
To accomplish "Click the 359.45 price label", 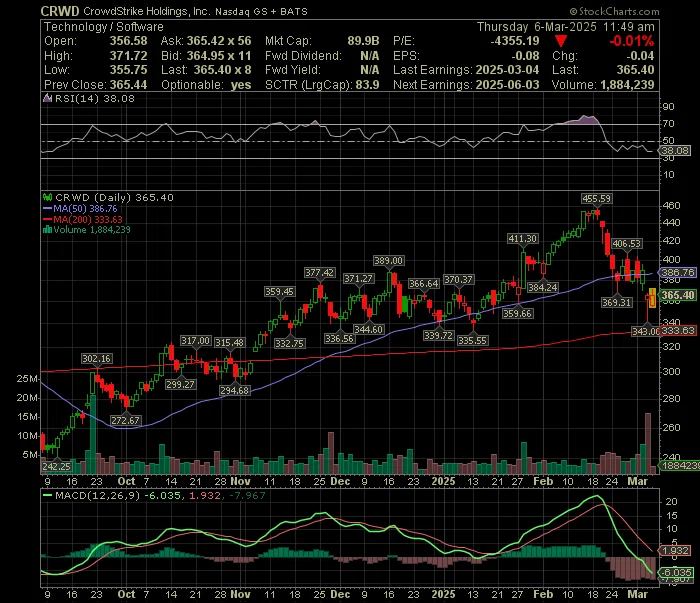I will 279,291.
